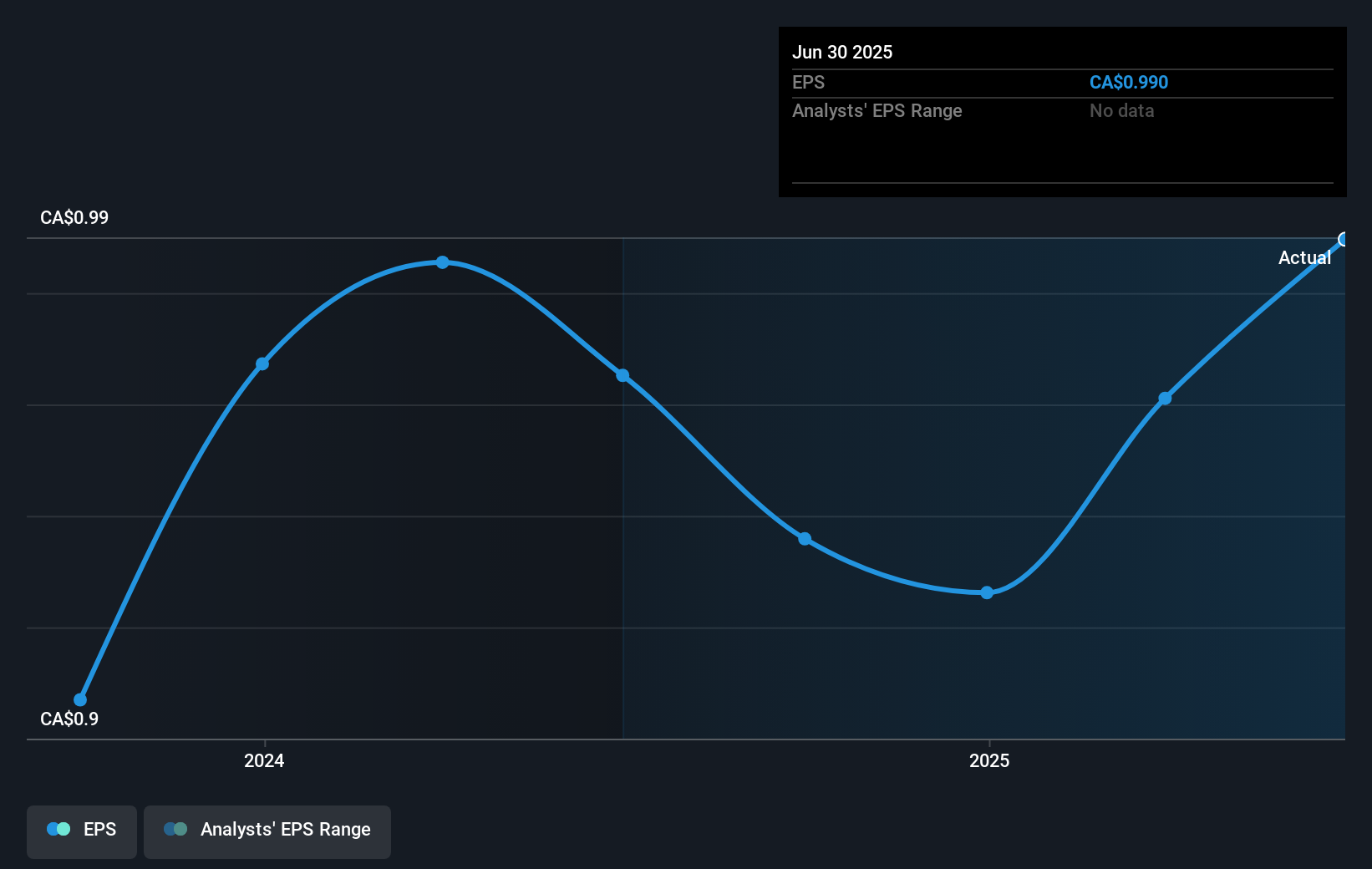Viewport: 1372px width, 869px height.
Task: Click the Jun 30 2025 tooltip date heading
Action: click(x=842, y=52)
